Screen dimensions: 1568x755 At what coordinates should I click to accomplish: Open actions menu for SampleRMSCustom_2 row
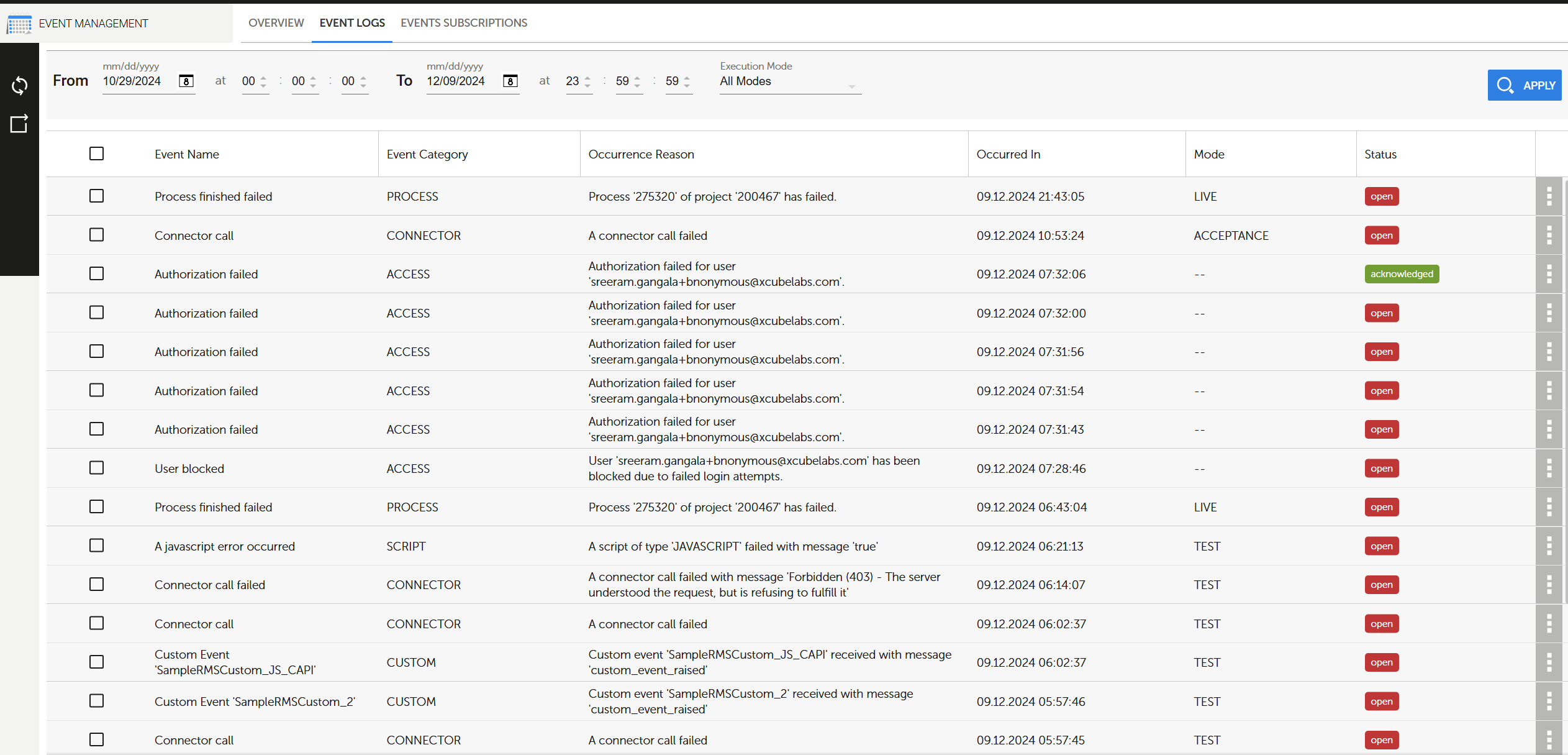[1549, 702]
